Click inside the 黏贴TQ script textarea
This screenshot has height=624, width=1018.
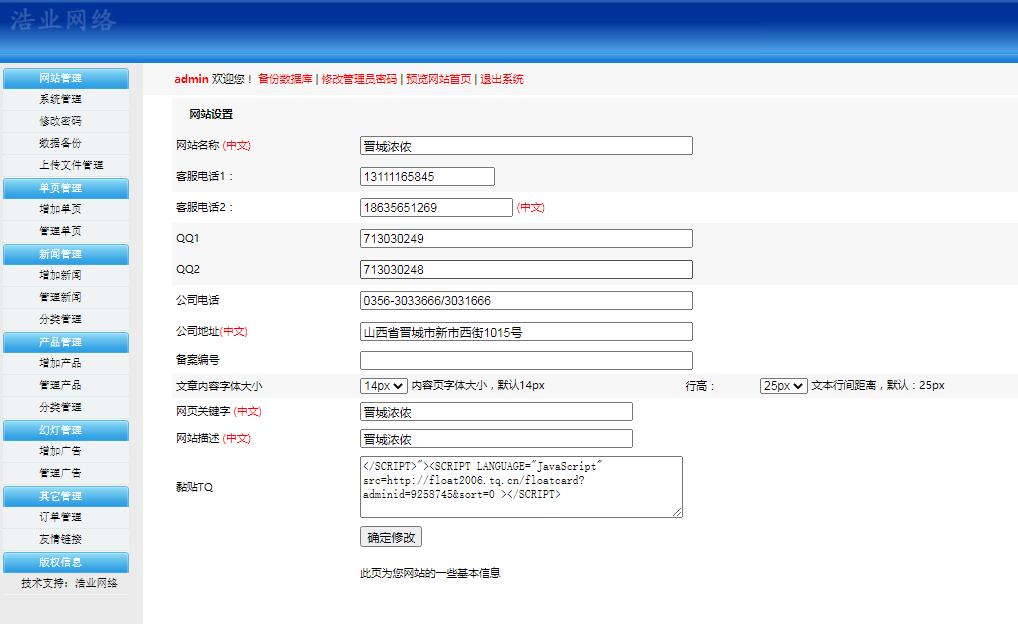(521, 487)
